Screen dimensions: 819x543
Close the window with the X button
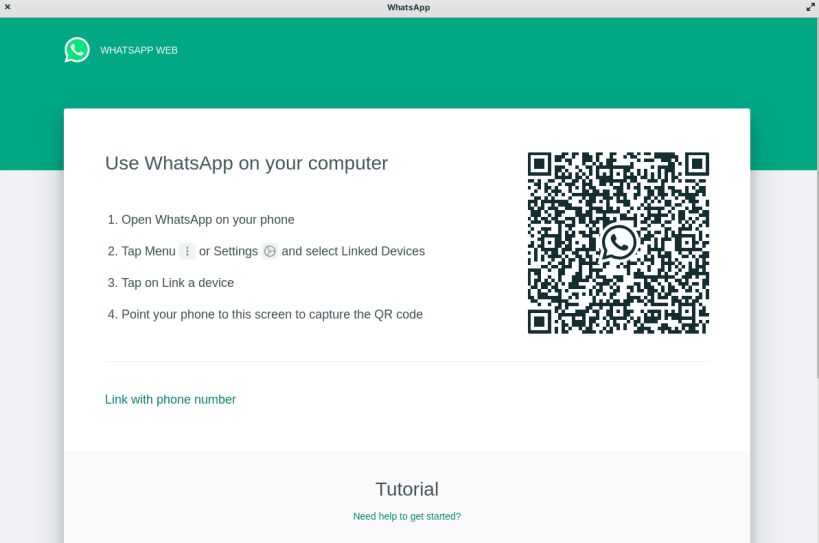point(7,7)
